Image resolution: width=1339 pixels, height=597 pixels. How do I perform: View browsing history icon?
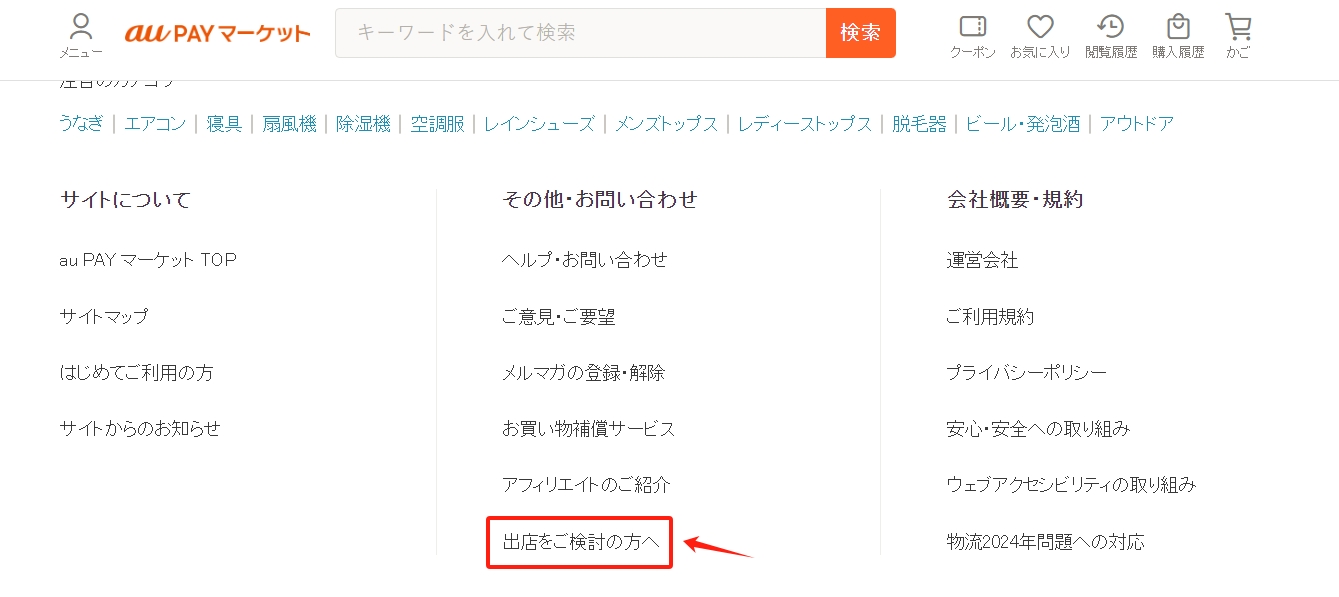click(x=1111, y=35)
